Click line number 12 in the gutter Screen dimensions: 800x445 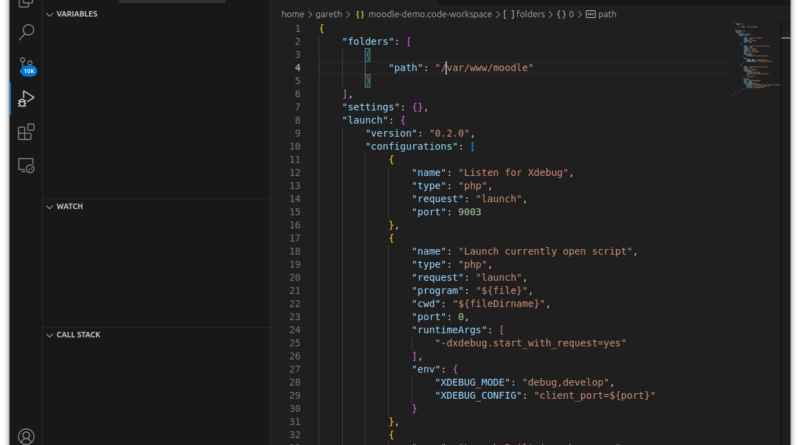tap(295, 173)
